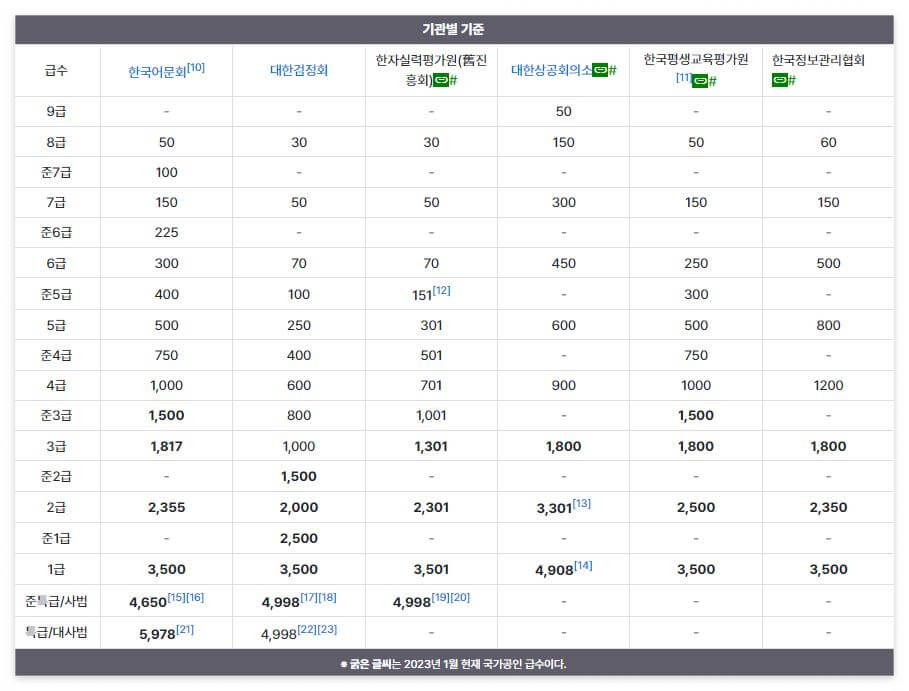The width and height of the screenshot is (909, 691).
Task: Click the 2,350 value in 2급 row
Action: click(828, 508)
